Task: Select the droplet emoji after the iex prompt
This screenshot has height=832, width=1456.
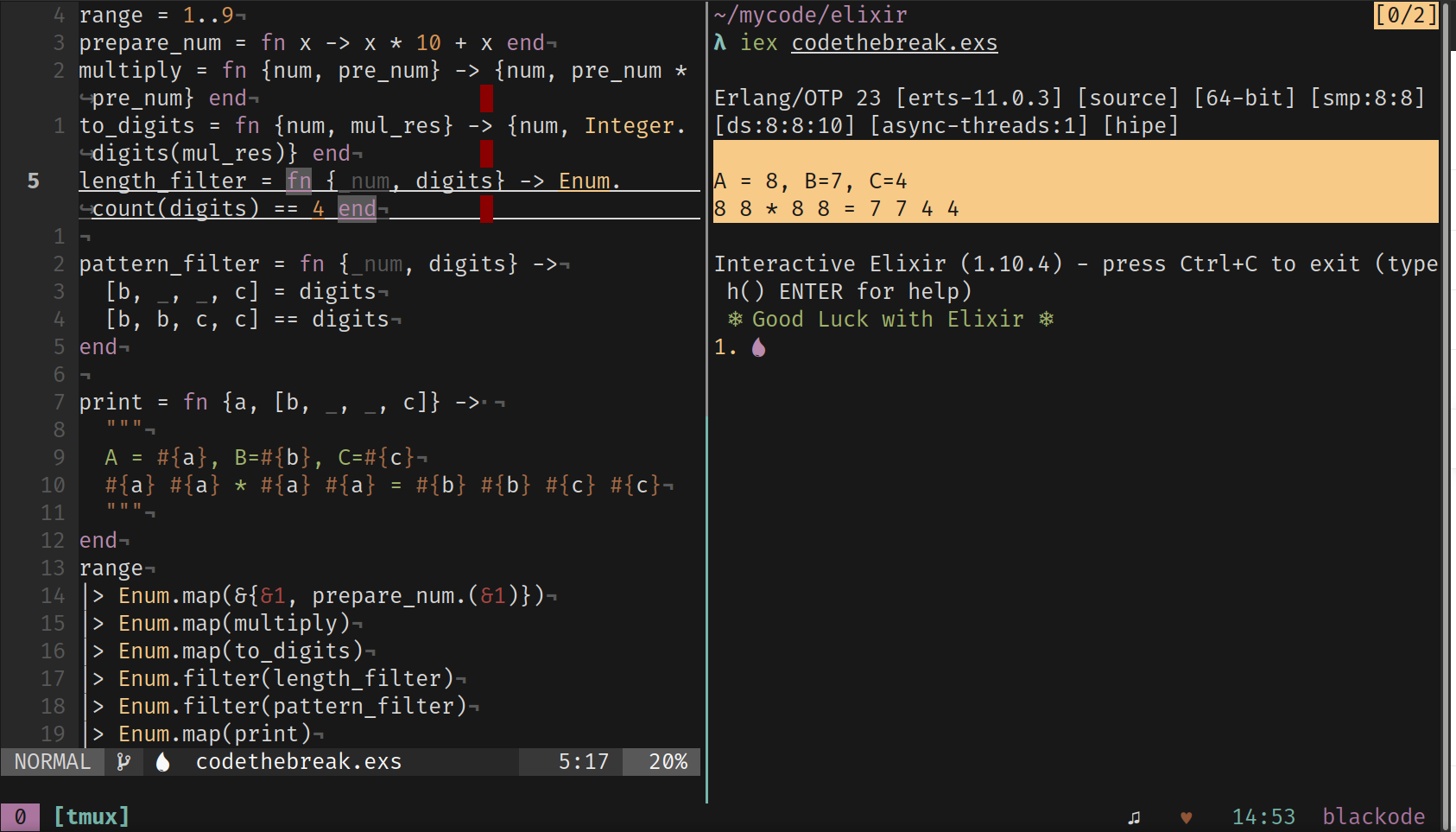Action: tap(757, 346)
